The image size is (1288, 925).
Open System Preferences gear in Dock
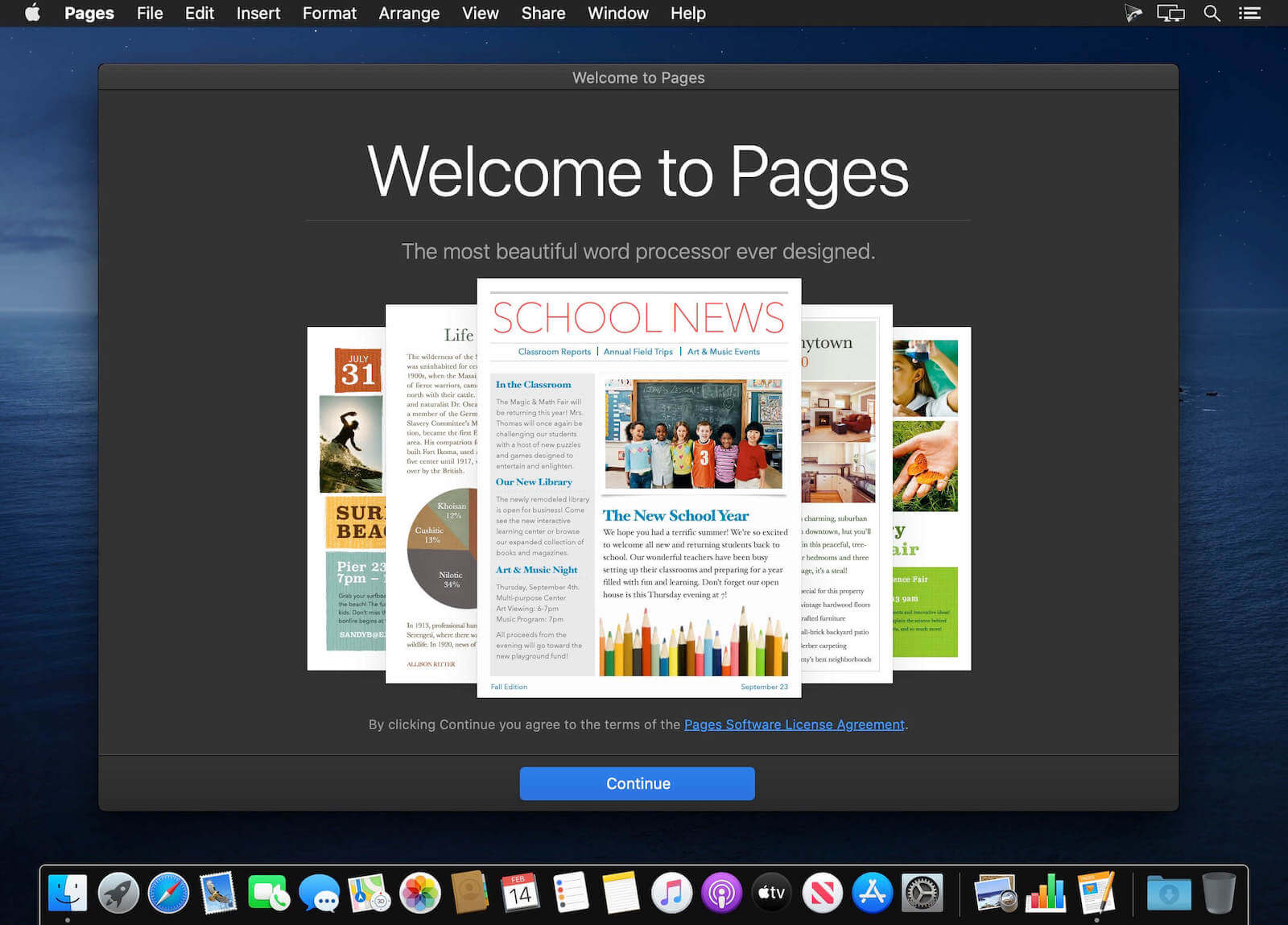(x=923, y=893)
